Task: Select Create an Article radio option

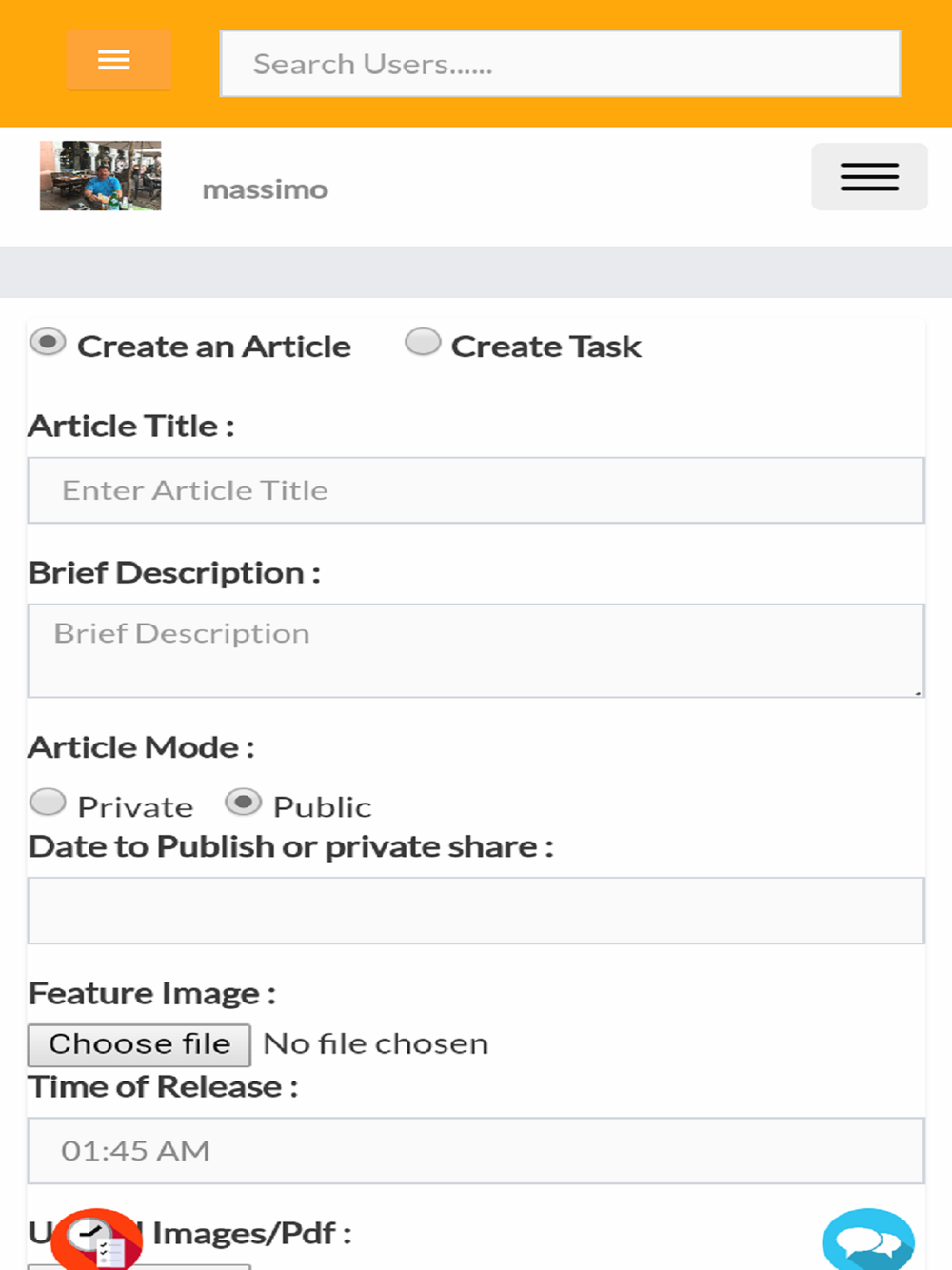Action: tap(48, 342)
